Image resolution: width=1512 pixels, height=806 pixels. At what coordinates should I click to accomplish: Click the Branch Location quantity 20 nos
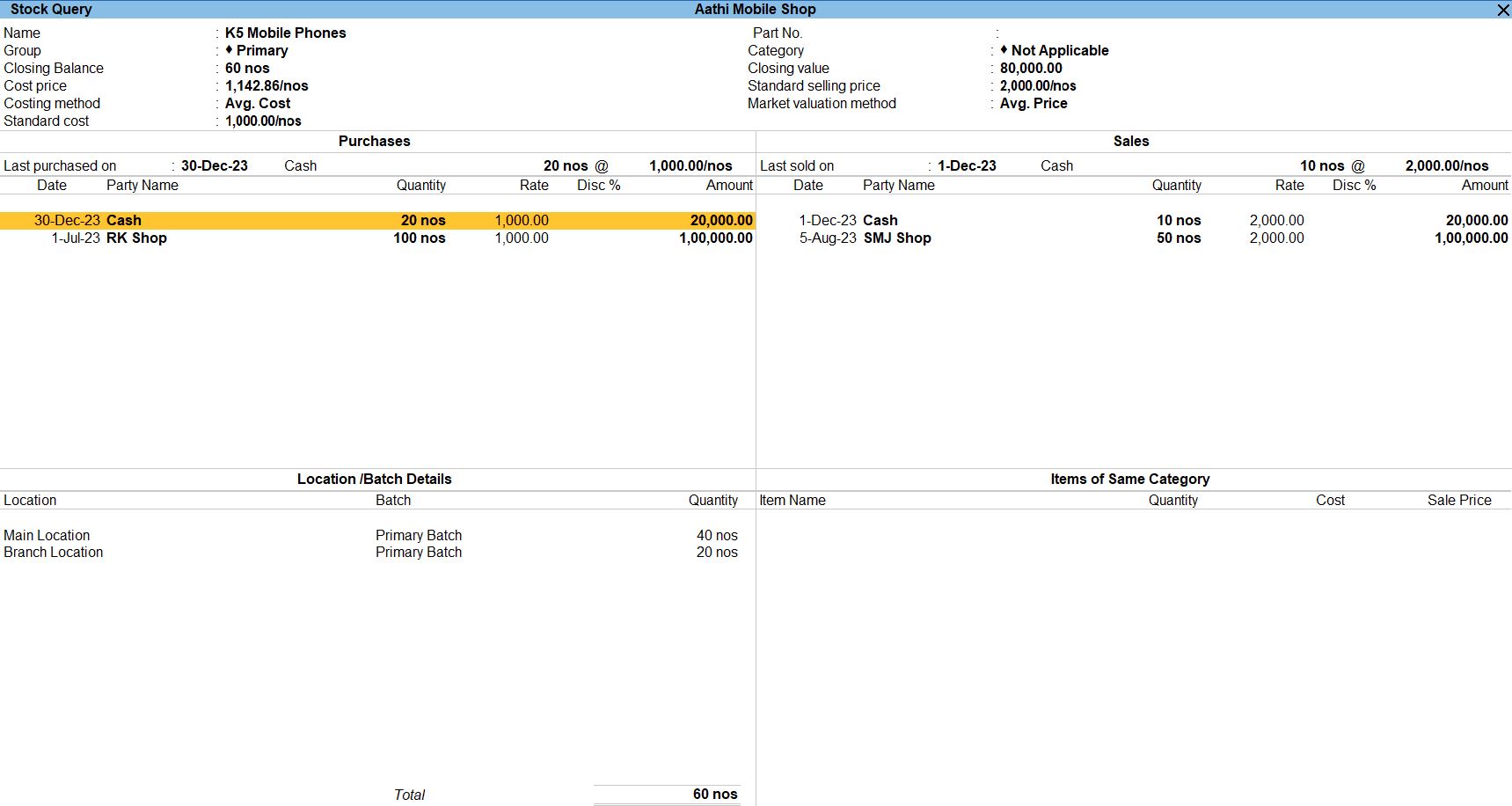(717, 552)
